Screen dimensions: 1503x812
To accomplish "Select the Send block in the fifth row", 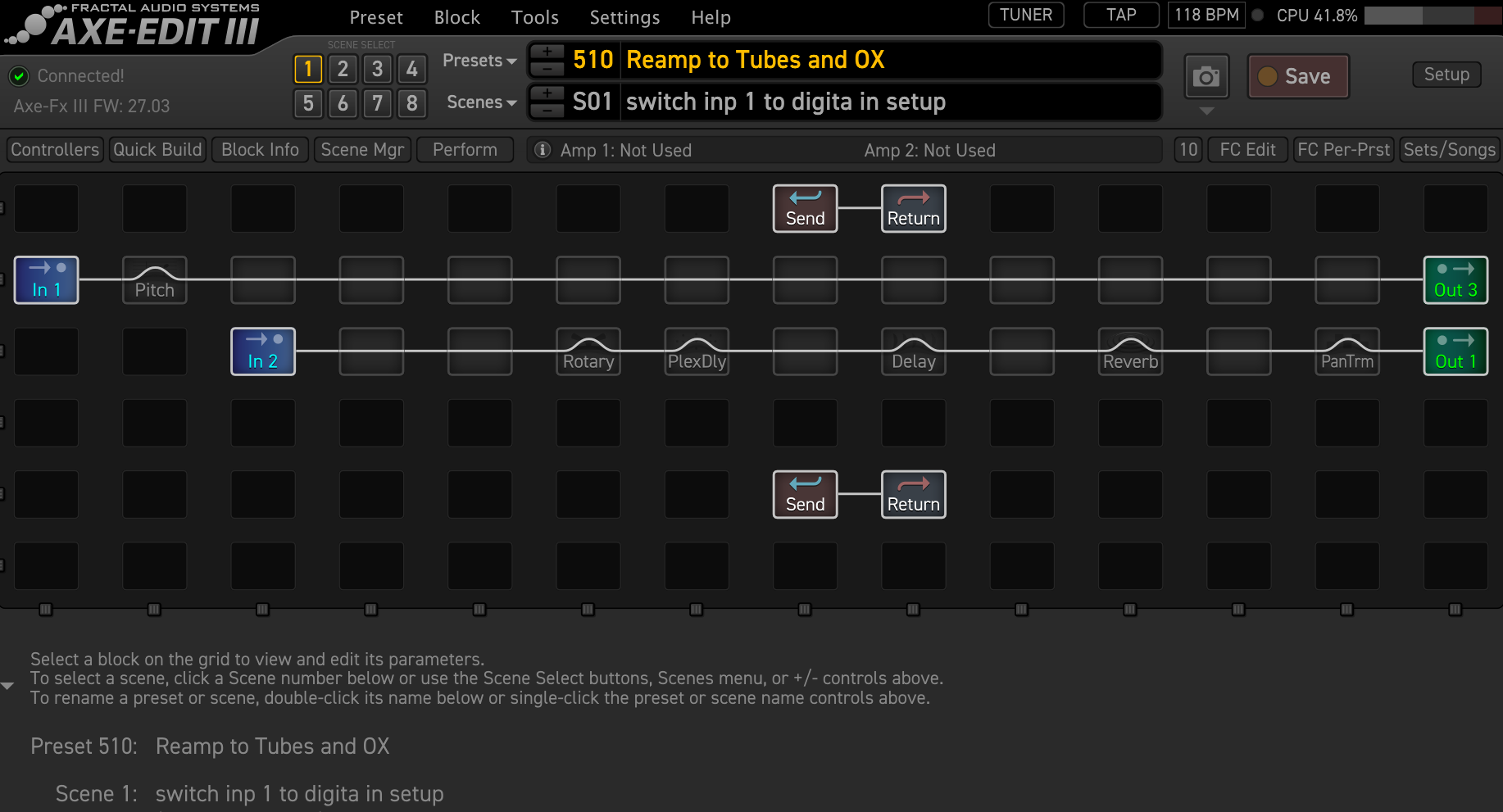I will point(805,495).
